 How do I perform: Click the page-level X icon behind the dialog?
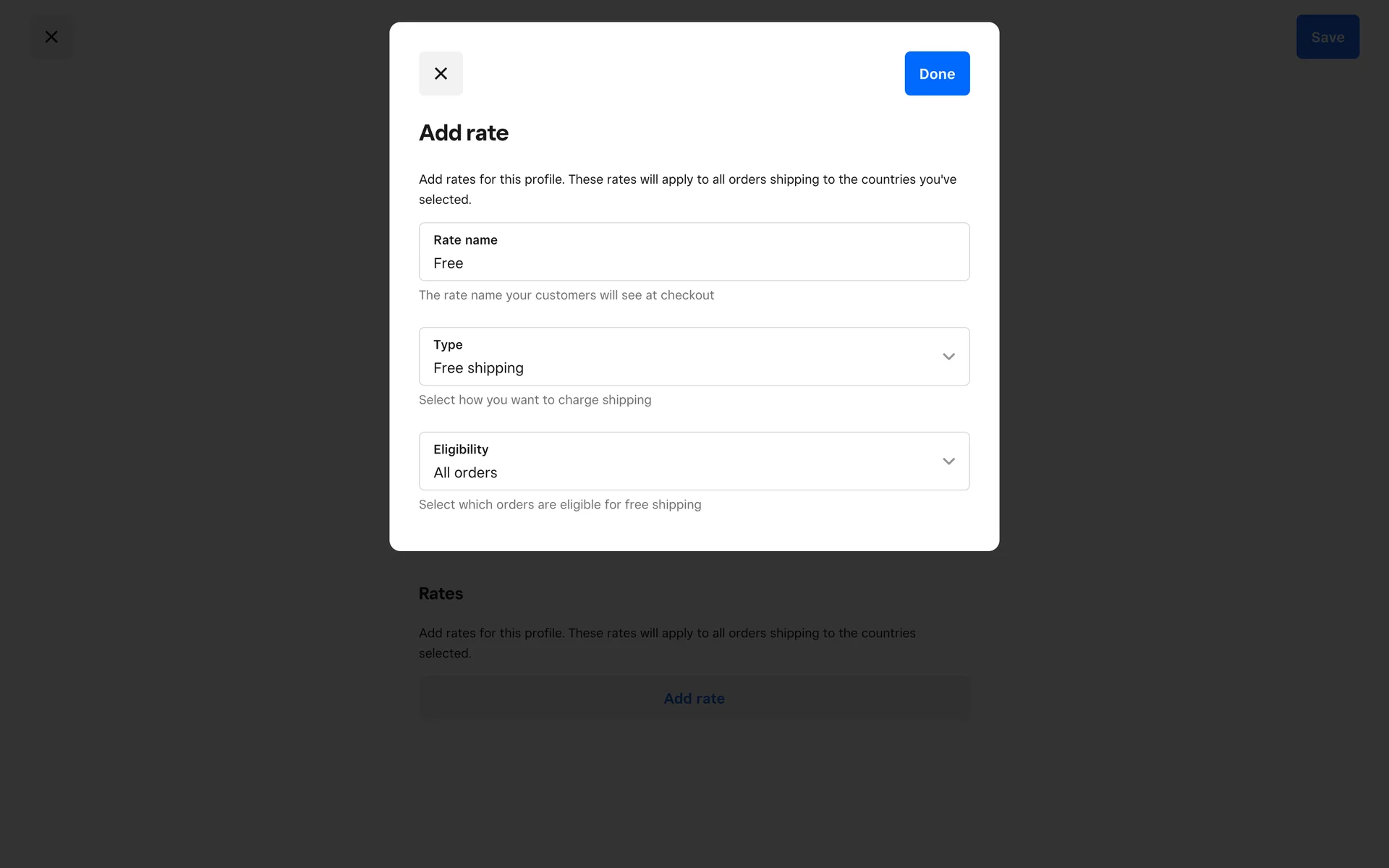coord(51,37)
